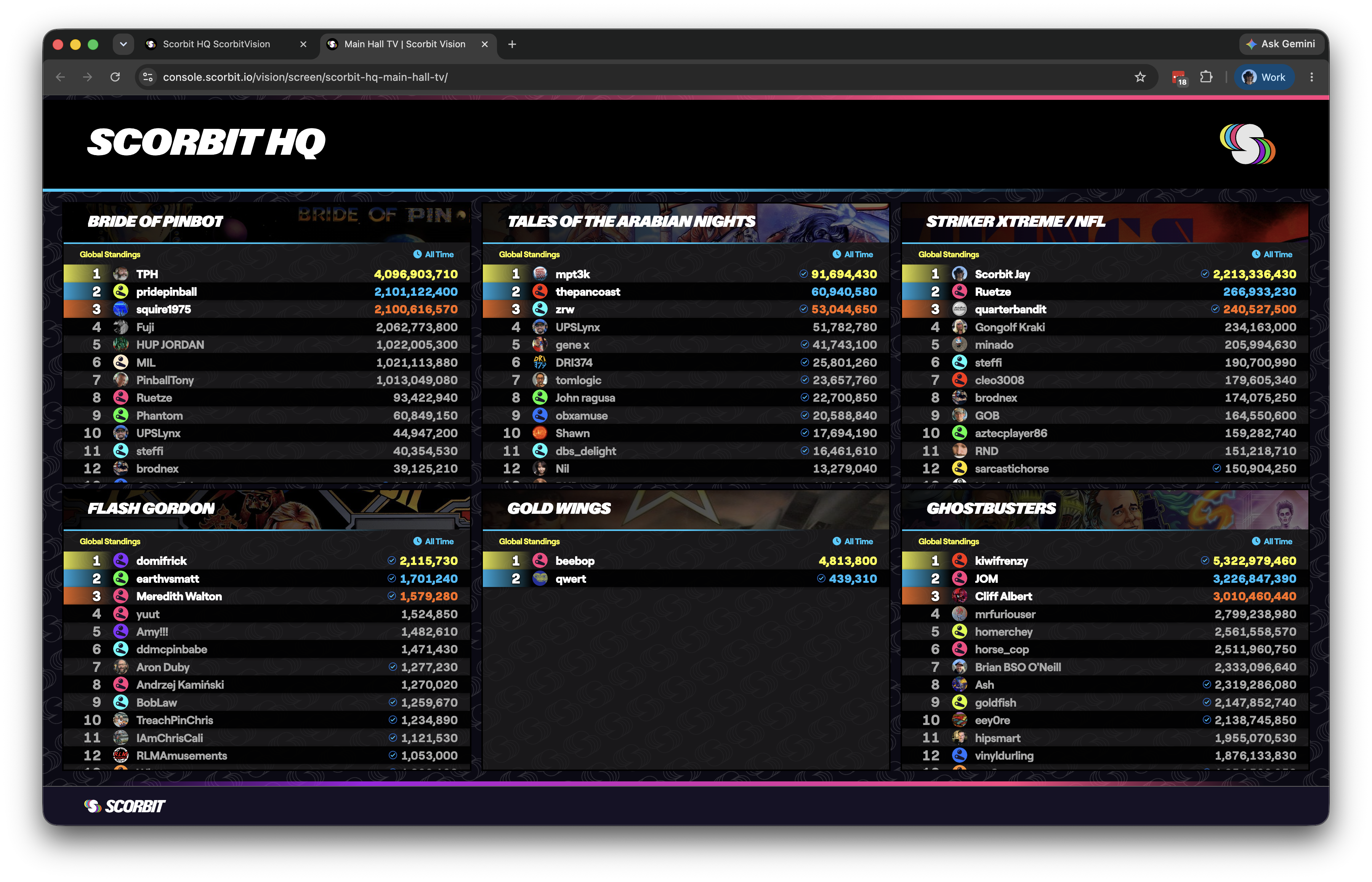Open site information icon in address bar

(x=148, y=77)
